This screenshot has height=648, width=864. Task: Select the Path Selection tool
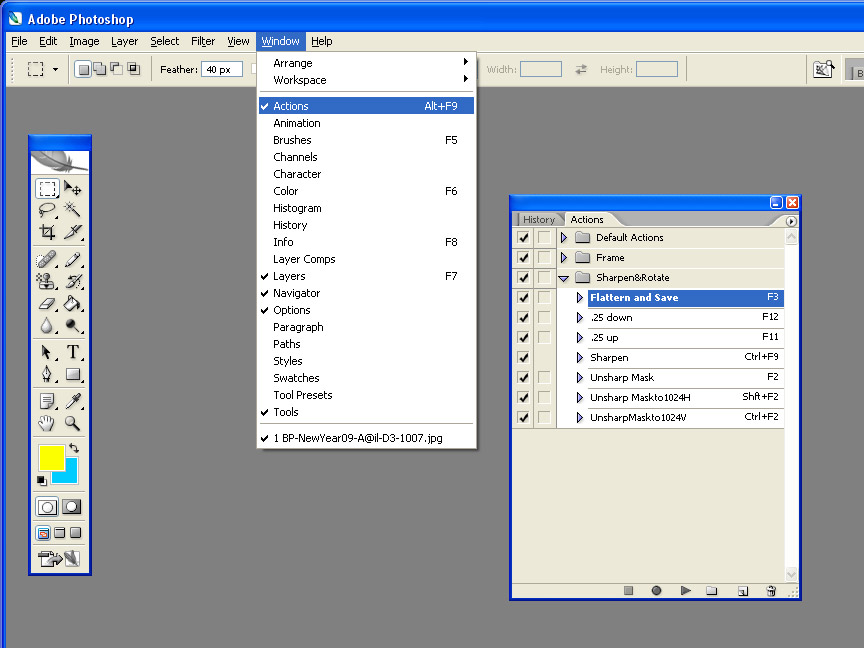pyautogui.click(x=47, y=352)
